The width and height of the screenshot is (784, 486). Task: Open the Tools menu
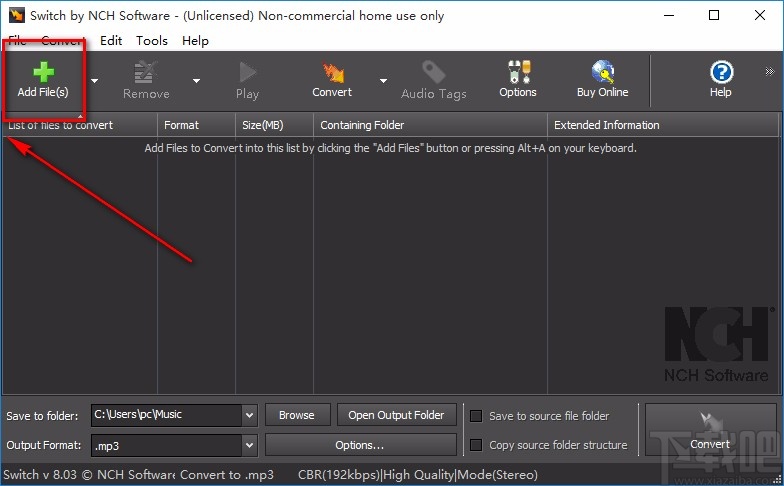(152, 40)
